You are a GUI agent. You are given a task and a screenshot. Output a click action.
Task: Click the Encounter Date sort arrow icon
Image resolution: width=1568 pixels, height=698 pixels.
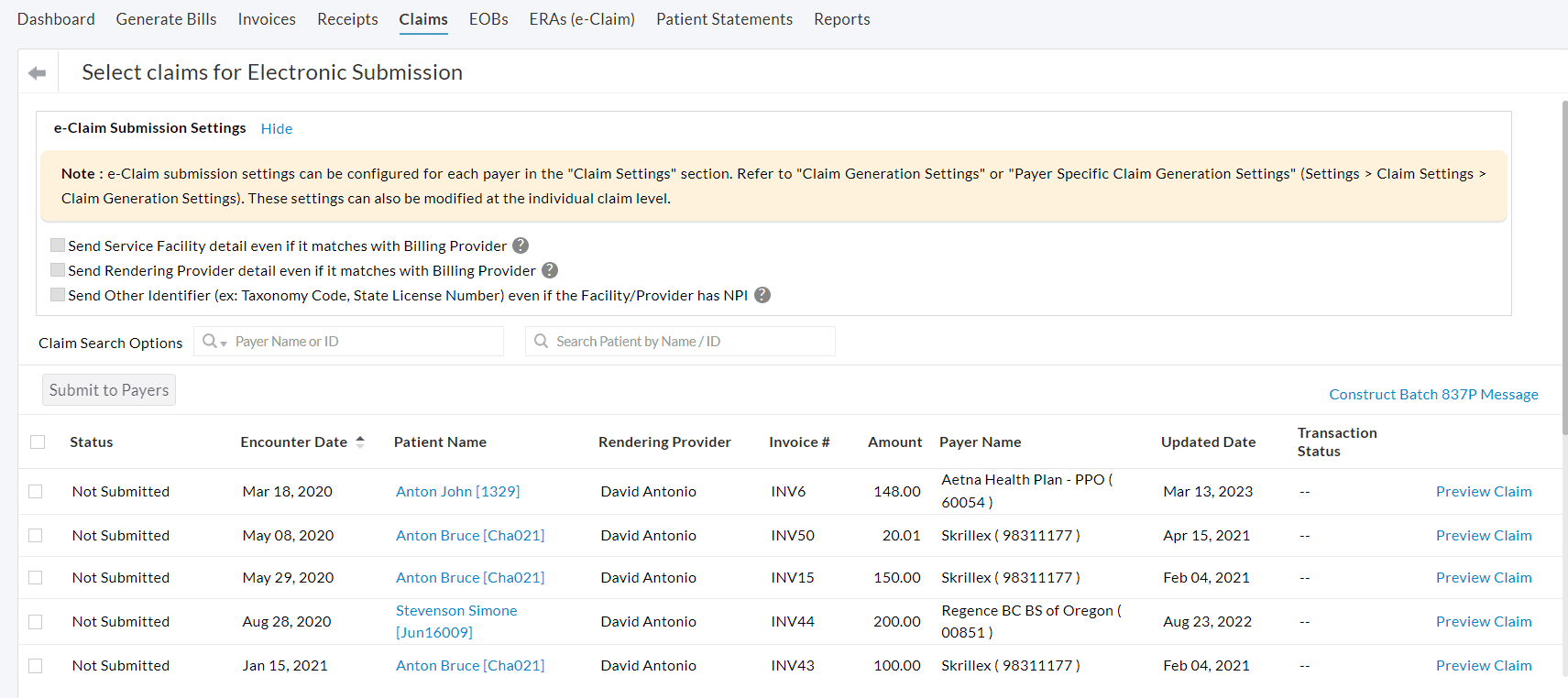pyautogui.click(x=360, y=442)
